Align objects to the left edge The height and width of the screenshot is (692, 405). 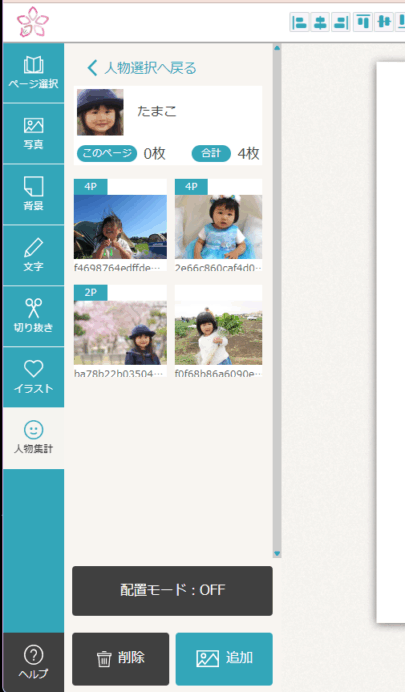pyautogui.click(x=299, y=22)
